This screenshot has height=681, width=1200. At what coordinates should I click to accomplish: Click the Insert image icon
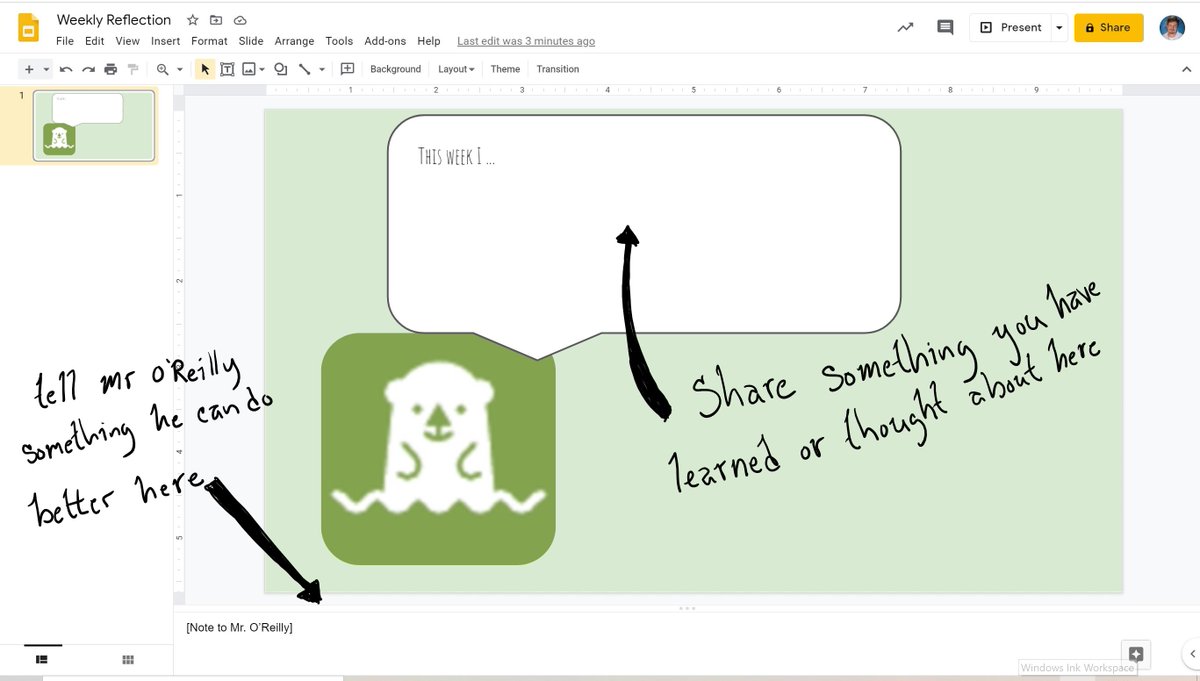tap(248, 69)
